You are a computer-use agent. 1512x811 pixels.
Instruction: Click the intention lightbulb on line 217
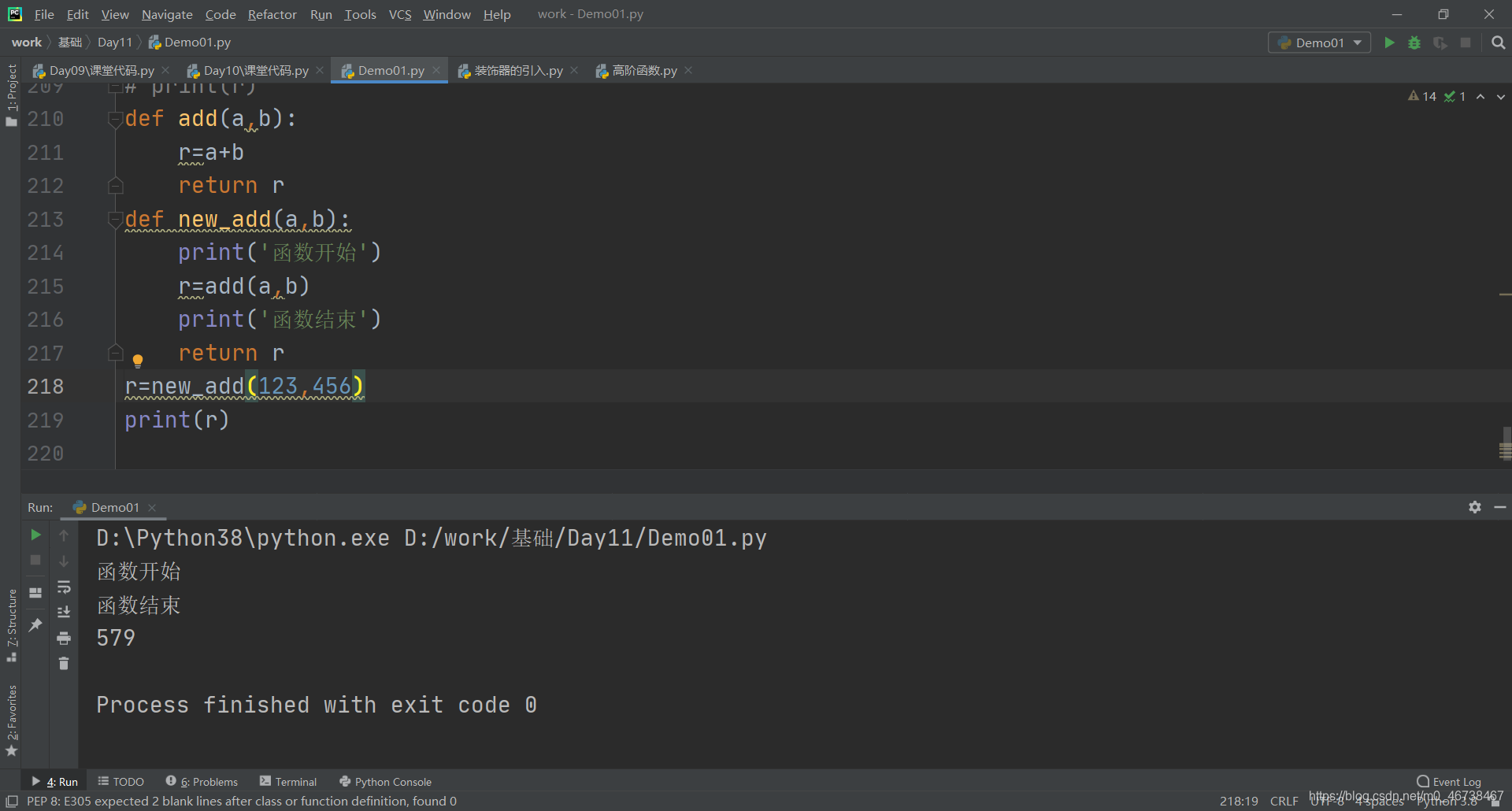coord(138,361)
